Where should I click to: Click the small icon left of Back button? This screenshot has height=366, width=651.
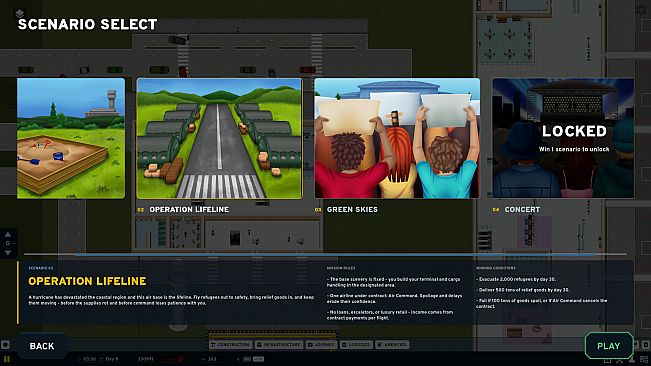click(x=5, y=344)
